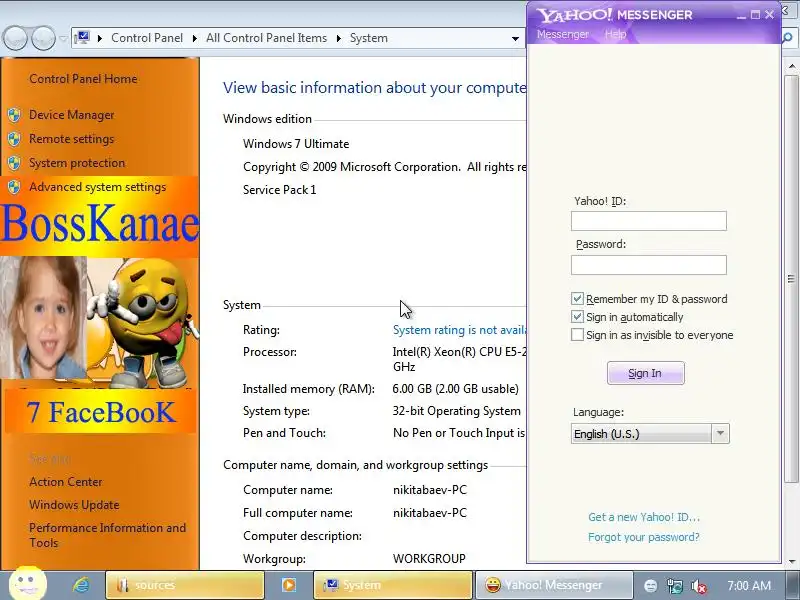Click the Forward navigation arrow button

[43, 38]
